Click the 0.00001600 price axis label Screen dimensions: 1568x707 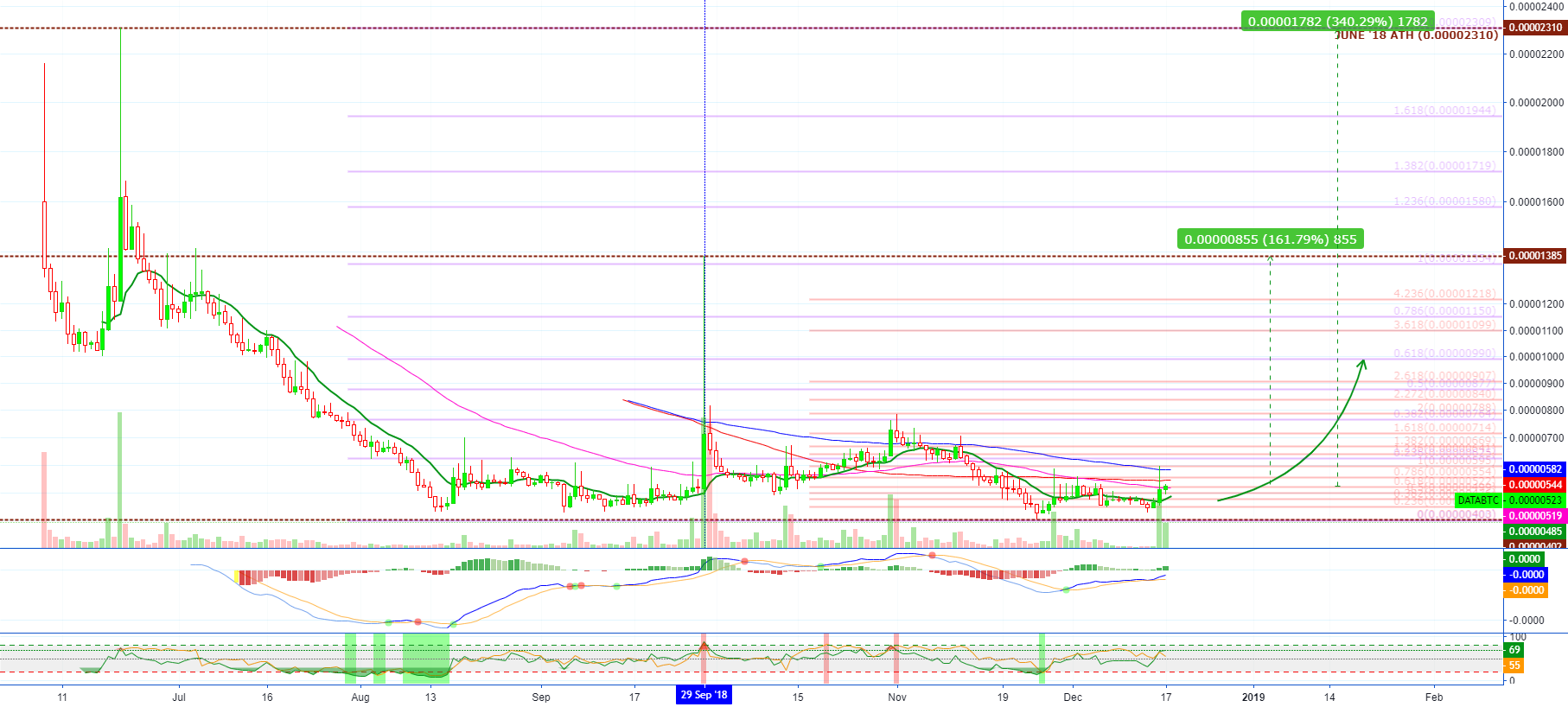[1536, 202]
